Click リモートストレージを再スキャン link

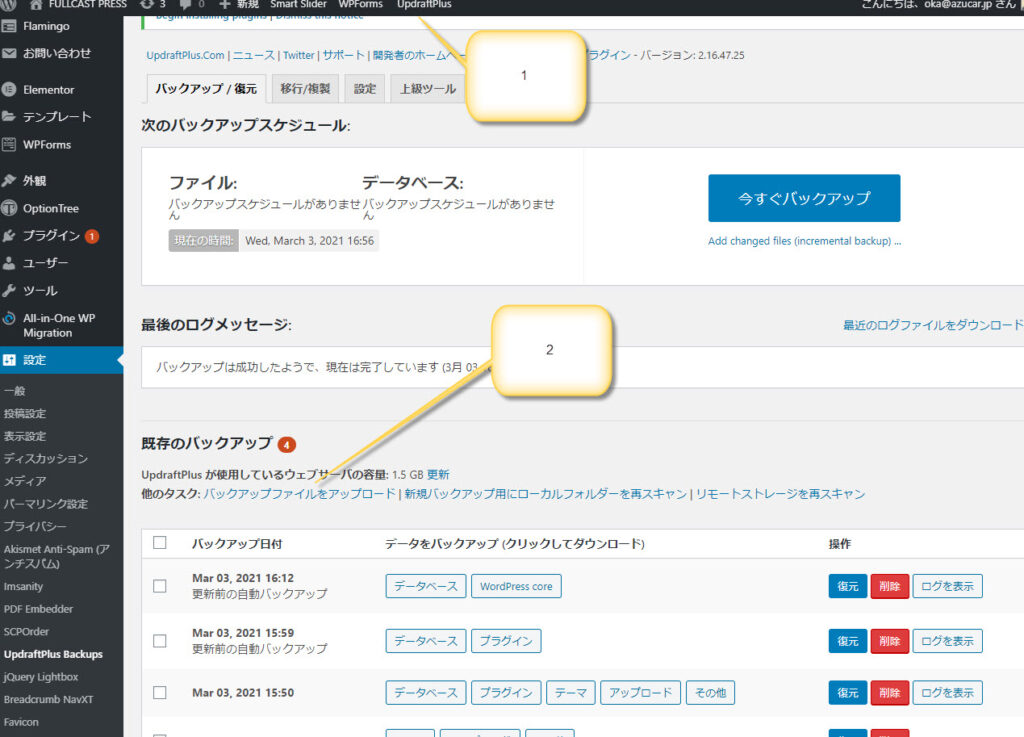click(x=780, y=494)
